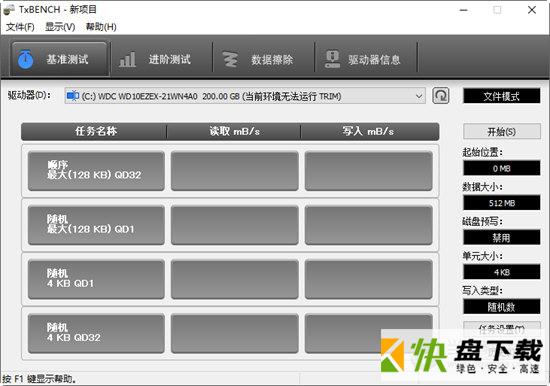Click the 读取 mB/s column header

click(234, 132)
